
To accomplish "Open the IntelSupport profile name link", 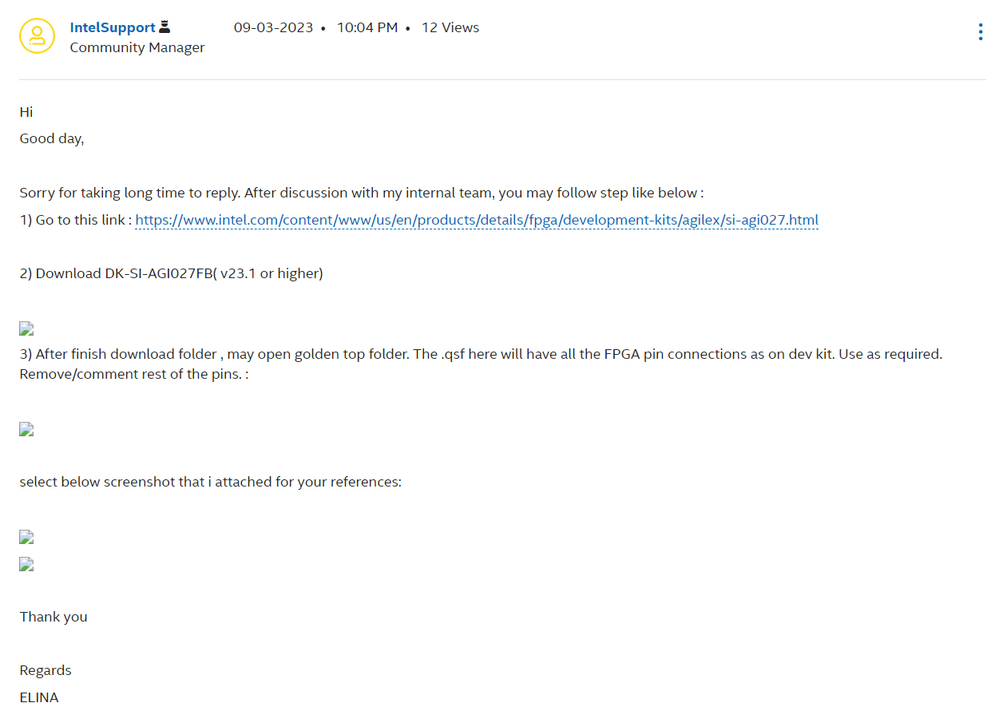I will [112, 28].
